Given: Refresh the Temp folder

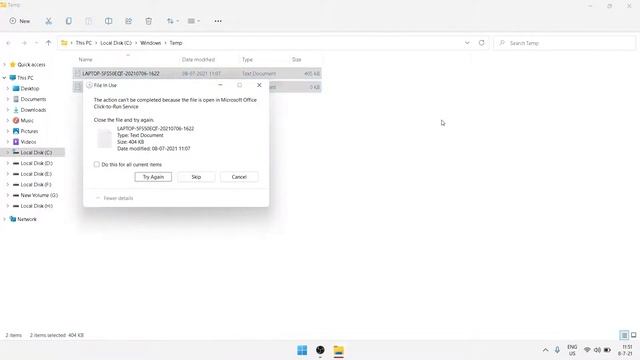Looking at the screenshot, I should click(x=482, y=43).
